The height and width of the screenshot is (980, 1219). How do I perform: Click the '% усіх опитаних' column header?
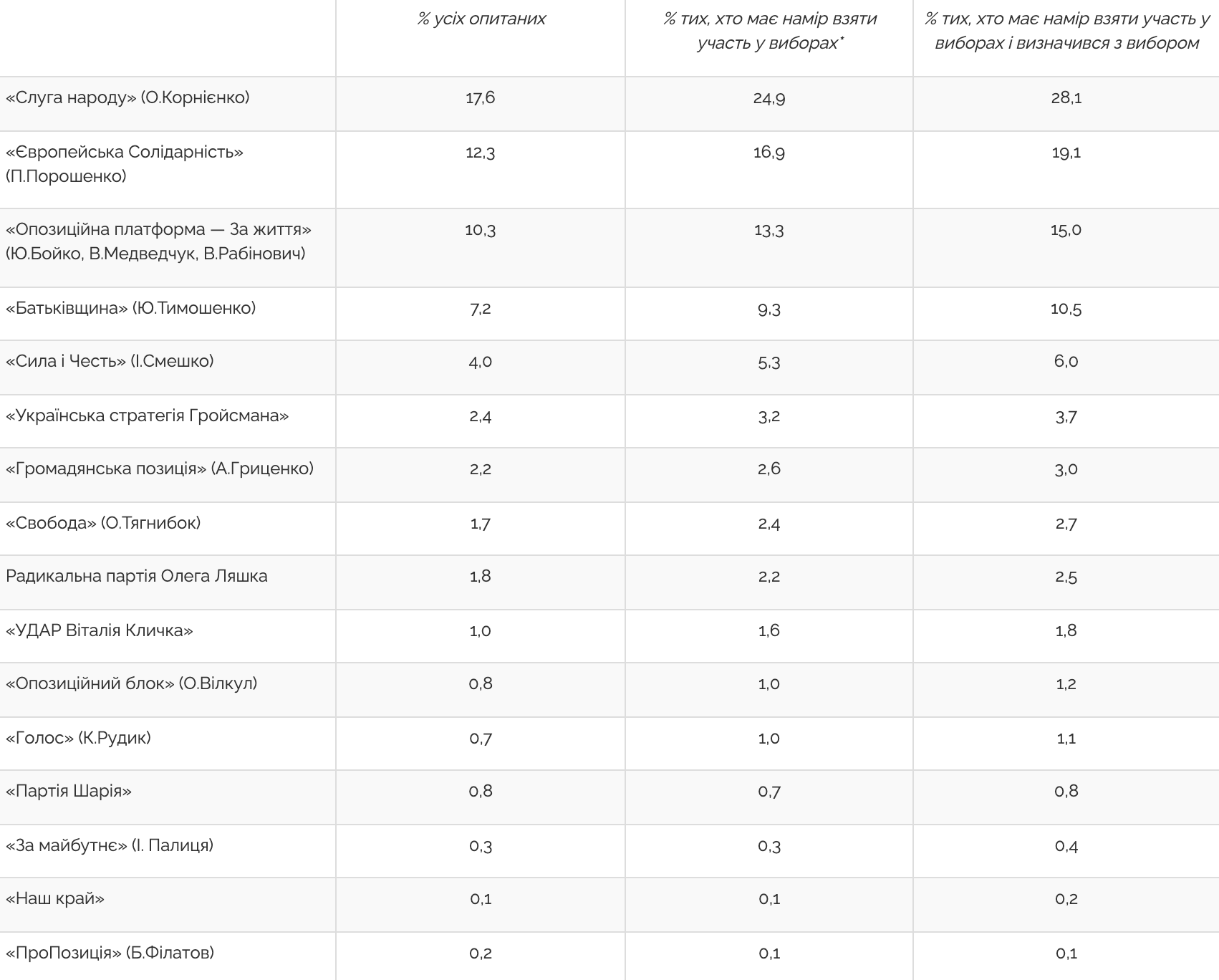pos(481,19)
